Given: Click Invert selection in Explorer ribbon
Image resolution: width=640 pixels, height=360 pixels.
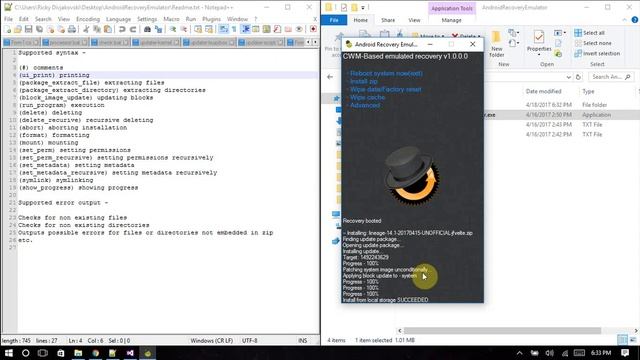Looking at the screenshot, I should [597, 53].
